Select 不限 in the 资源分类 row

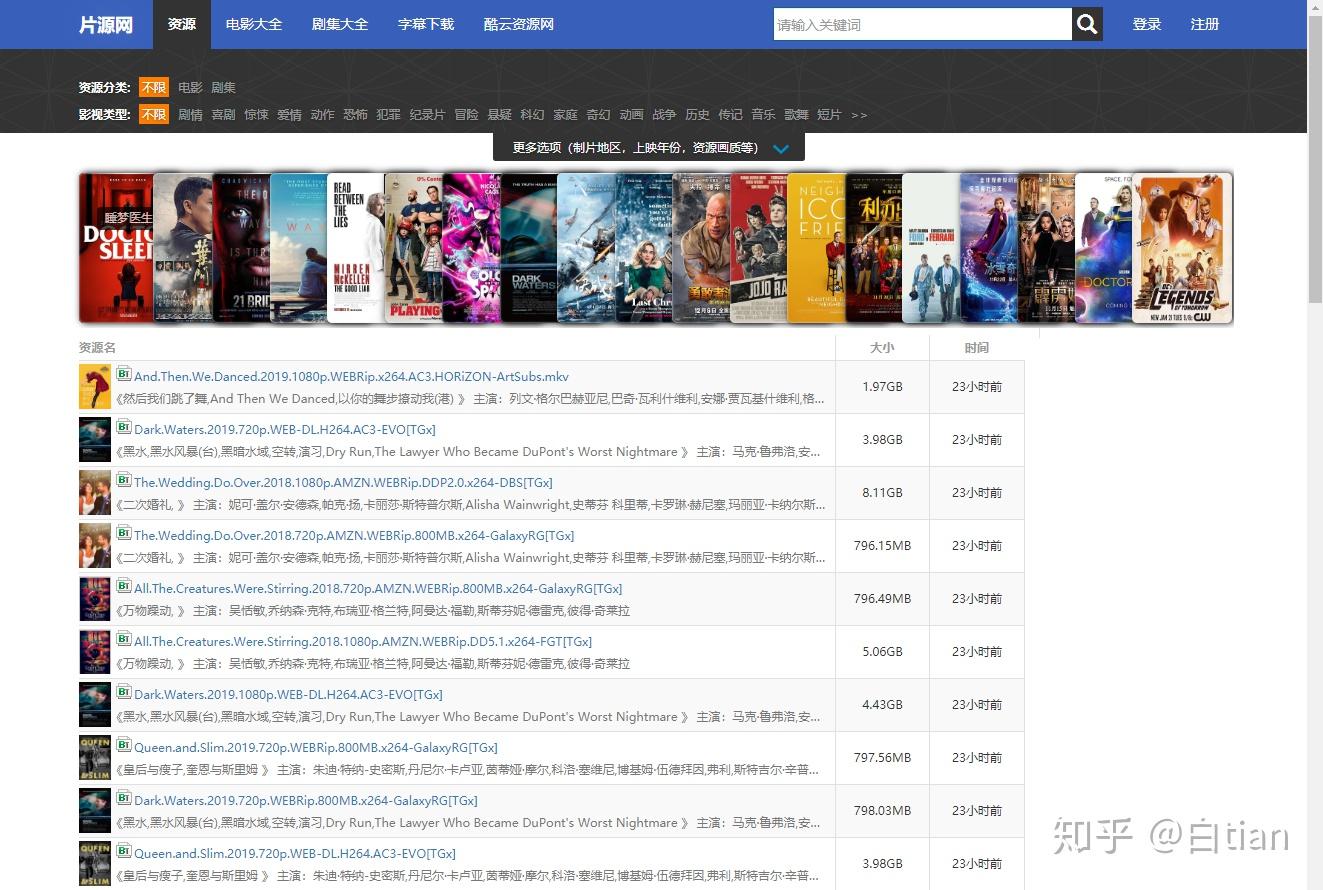(153, 88)
